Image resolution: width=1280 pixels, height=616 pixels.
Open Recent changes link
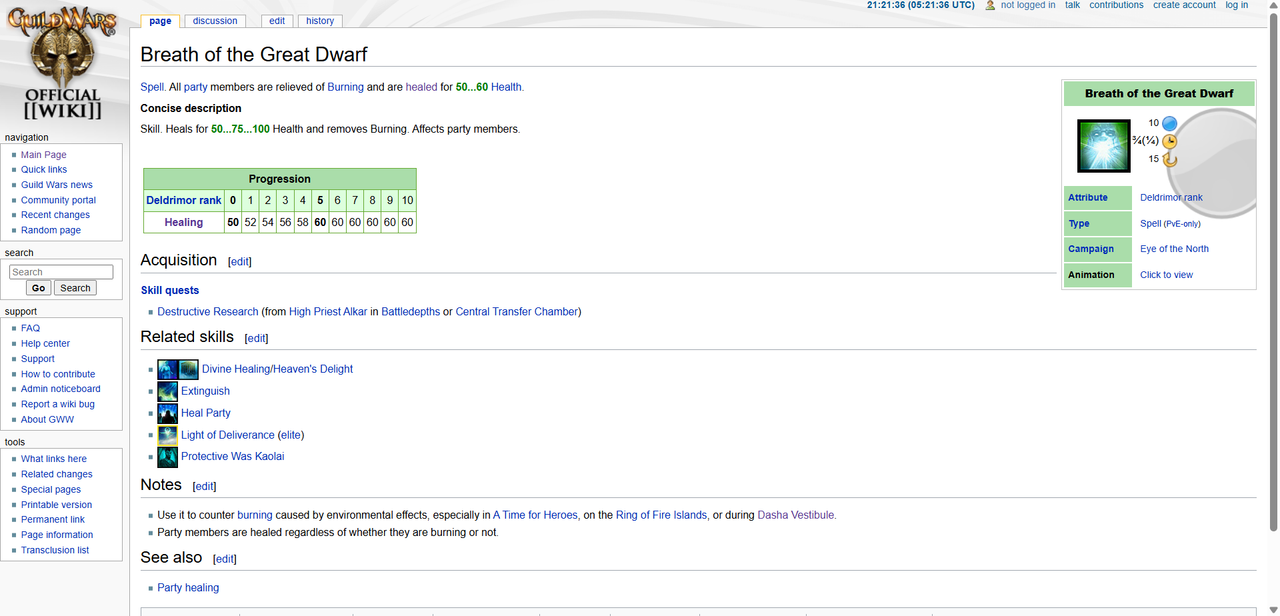tap(56, 215)
